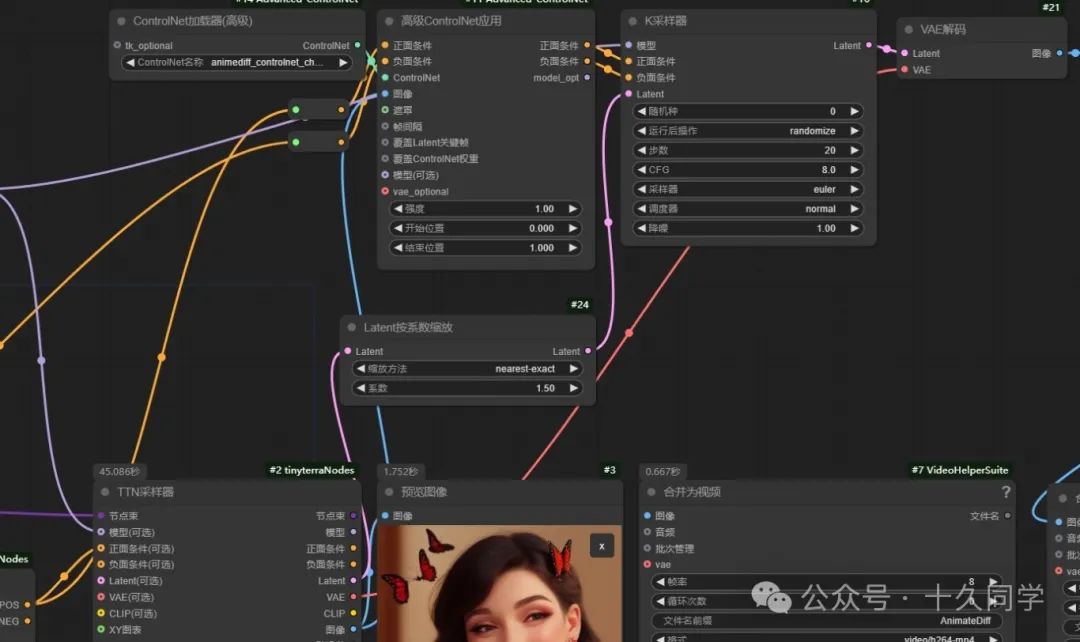1080x642 pixels.
Task: Click the XY图表 input socket on TTN采样器
Action: (x=101, y=630)
